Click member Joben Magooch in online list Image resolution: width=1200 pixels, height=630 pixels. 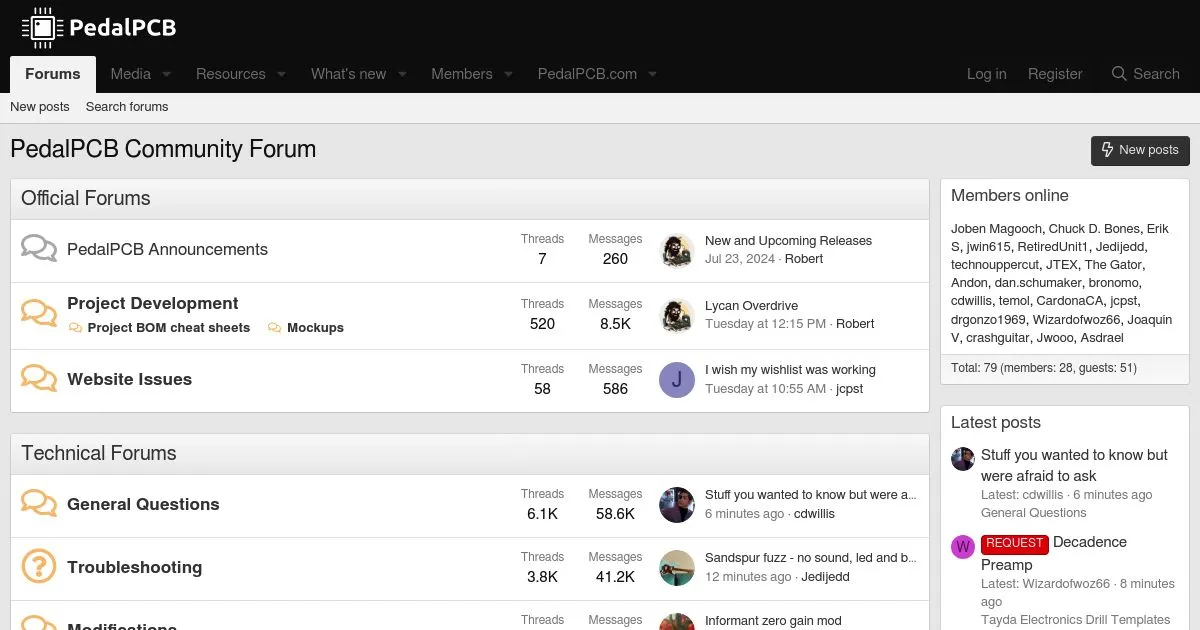(996, 229)
